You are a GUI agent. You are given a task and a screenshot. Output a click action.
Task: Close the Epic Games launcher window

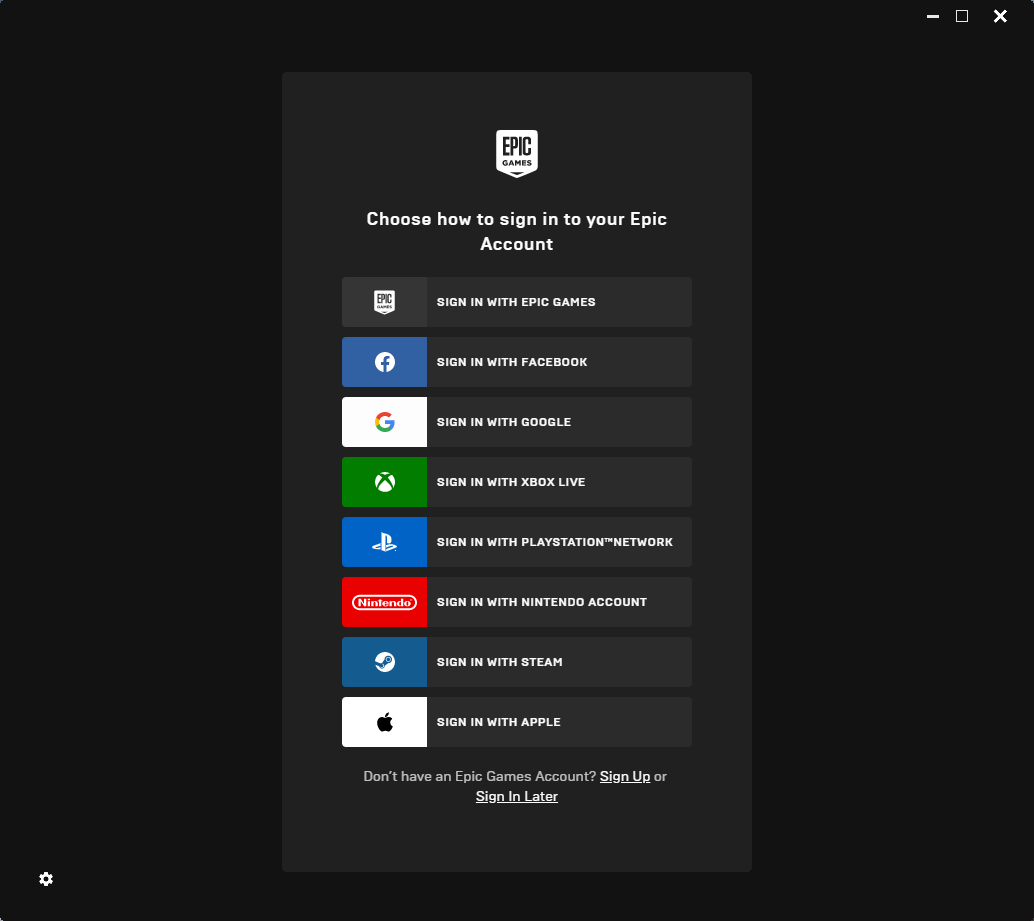(1000, 16)
